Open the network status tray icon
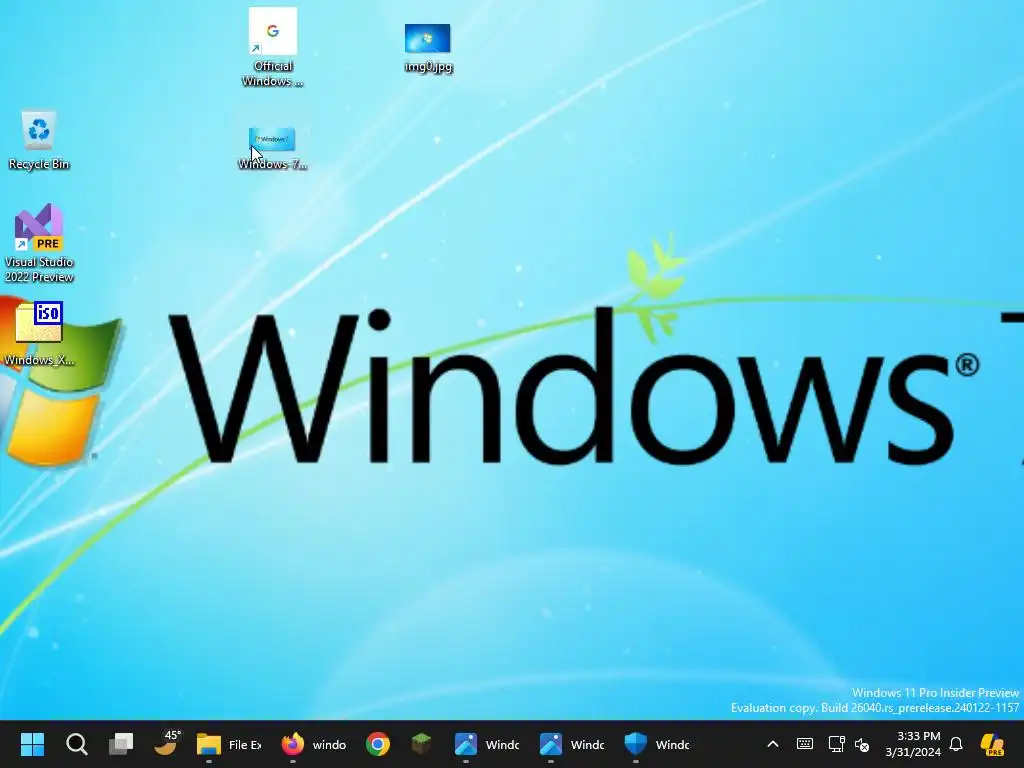The width and height of the screenshot is (1024, 768). (x=836, y=744)
